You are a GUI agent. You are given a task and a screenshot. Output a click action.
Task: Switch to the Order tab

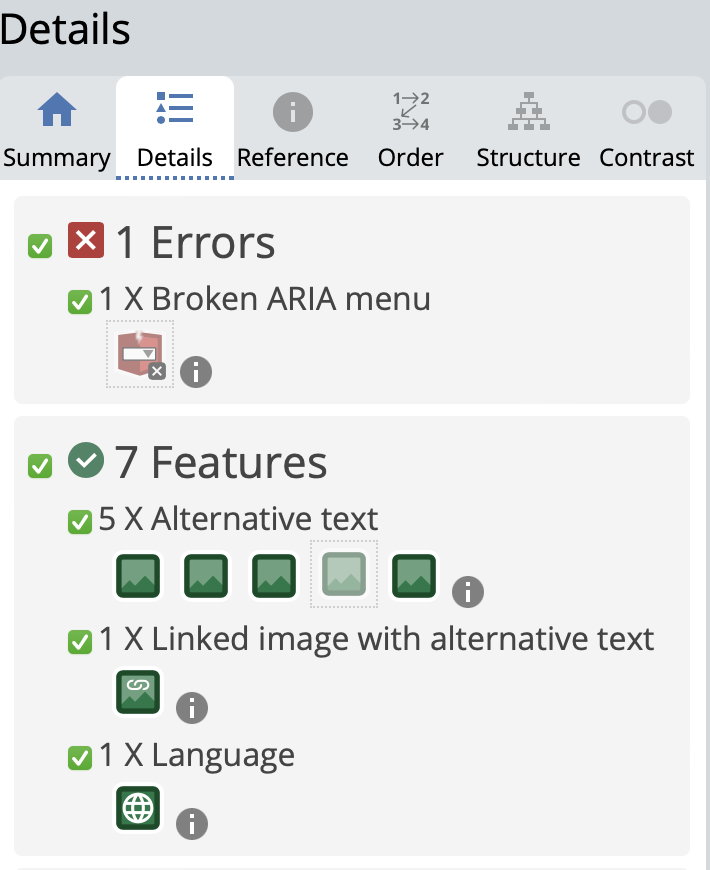[411, 130]
